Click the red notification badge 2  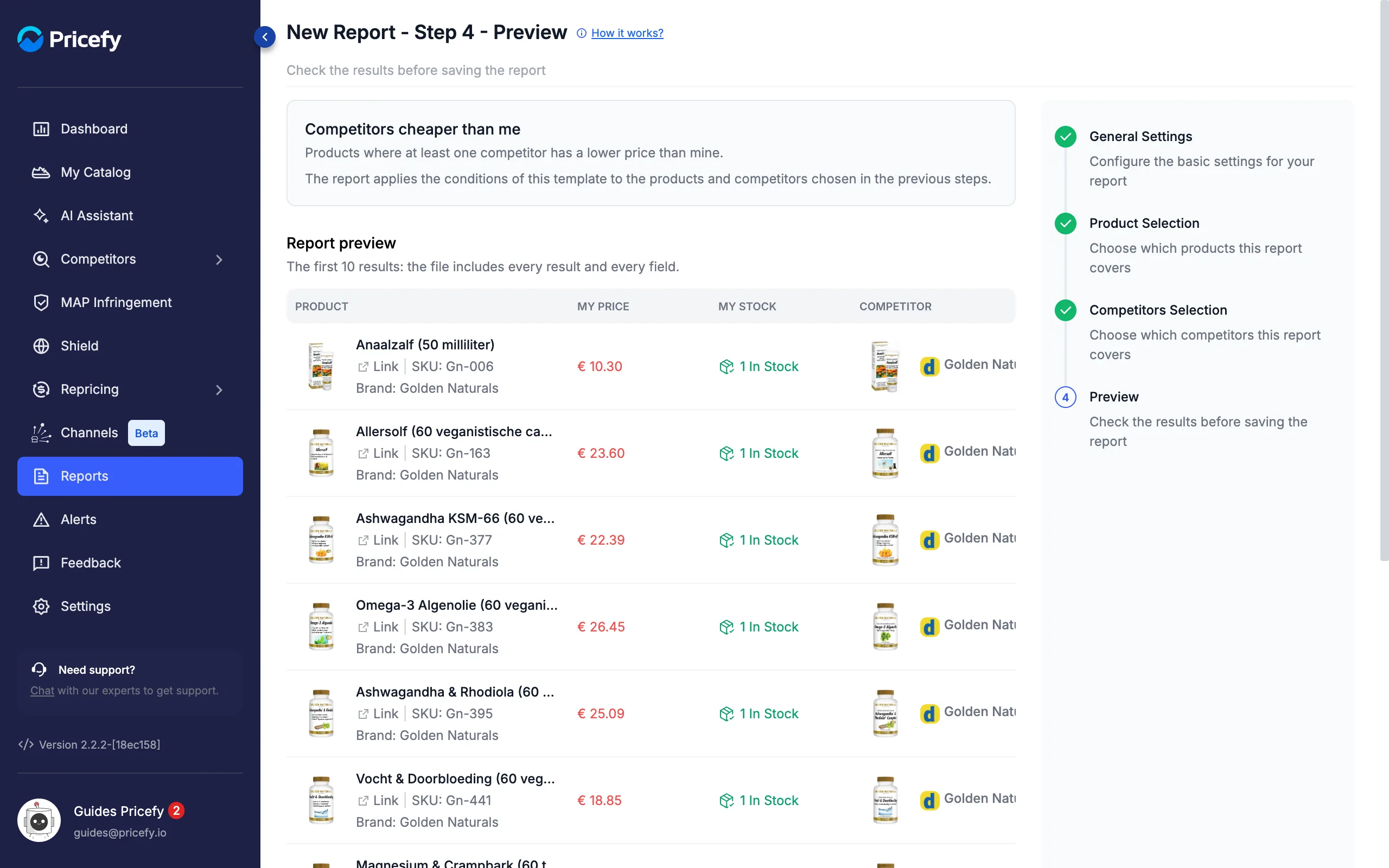click(x=176, y=810)
